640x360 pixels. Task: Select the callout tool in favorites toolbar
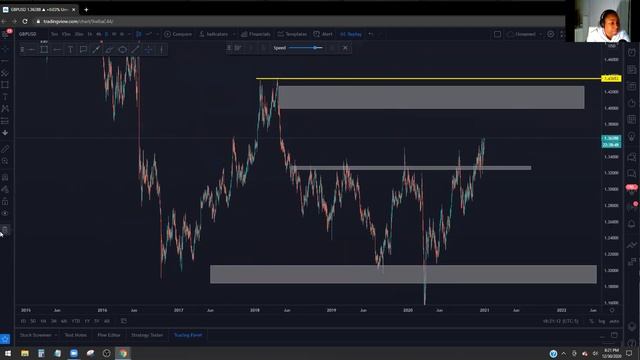83,50
